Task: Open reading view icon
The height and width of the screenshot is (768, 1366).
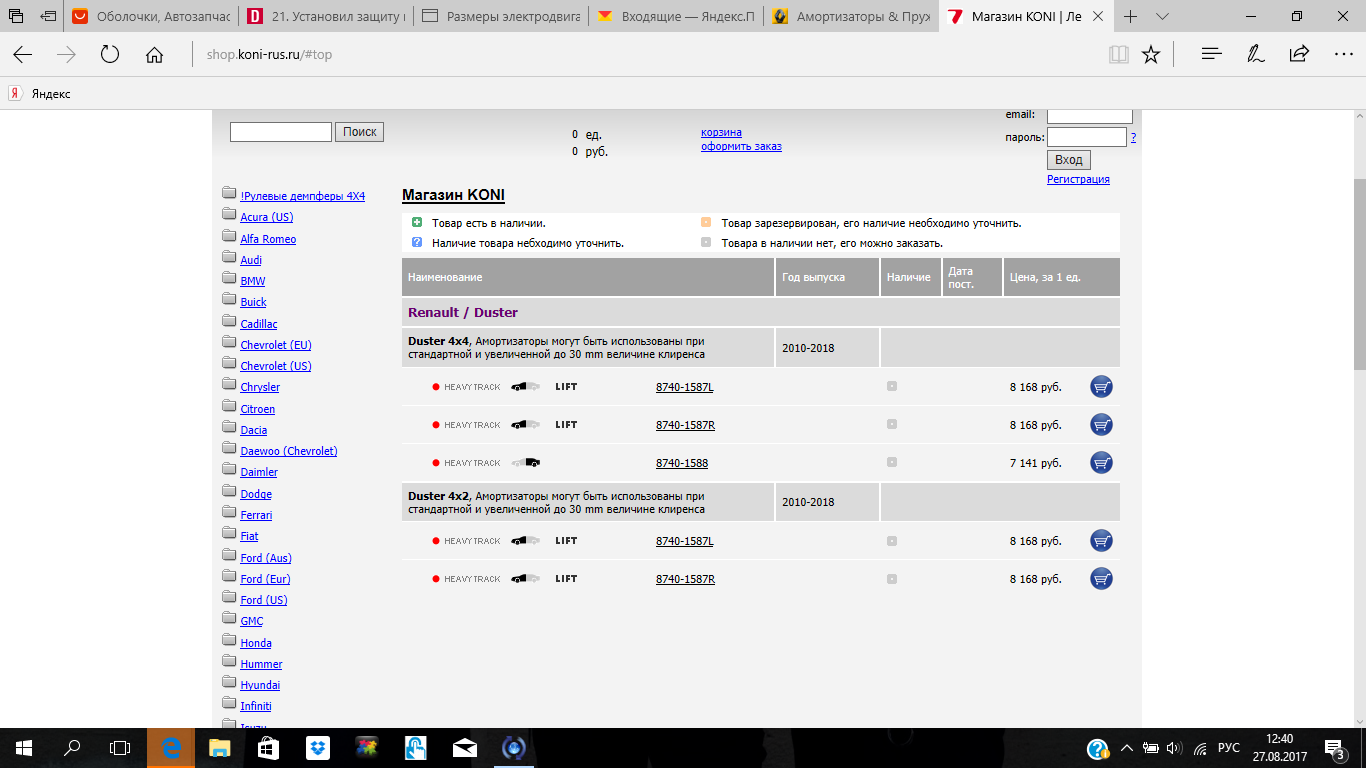Action: pos(1118,55)
